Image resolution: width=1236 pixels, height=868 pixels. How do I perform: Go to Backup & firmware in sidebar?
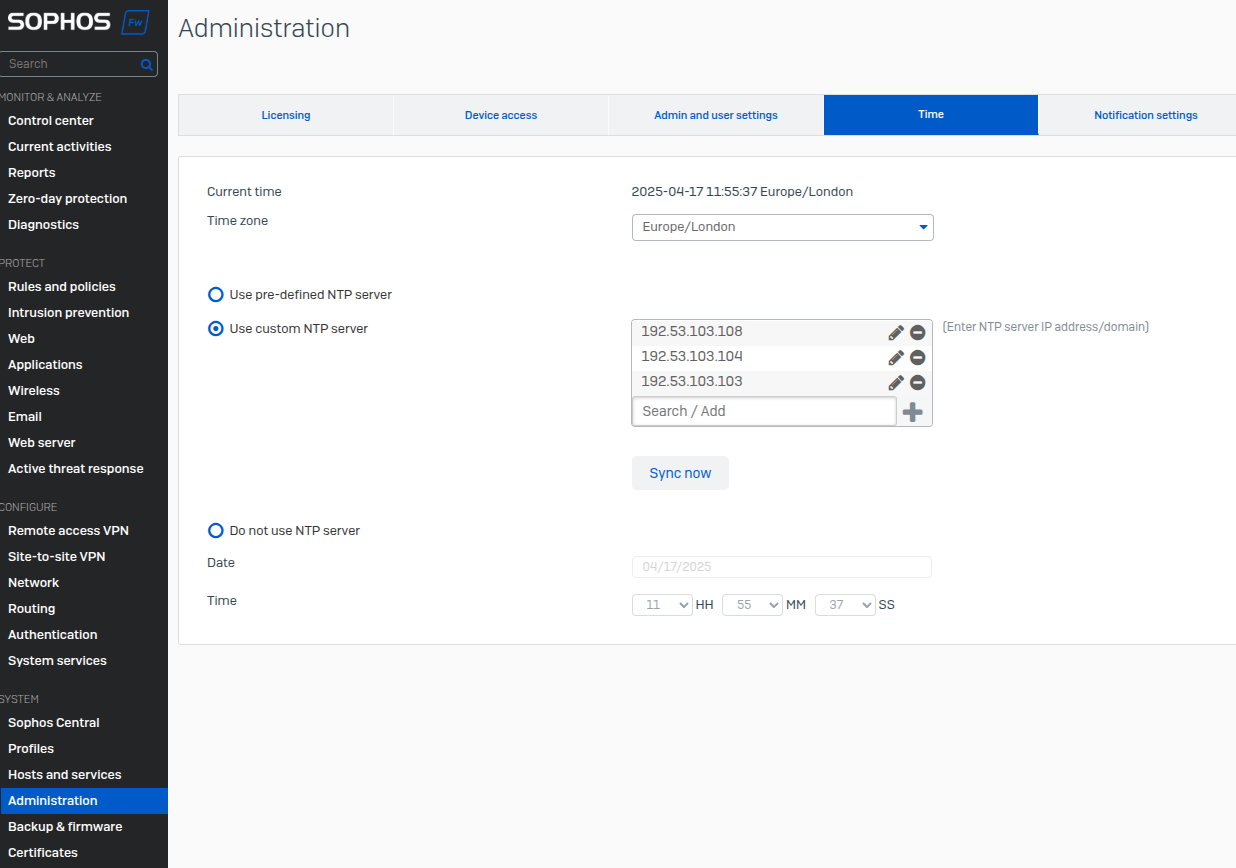click(x=65, y=827)
